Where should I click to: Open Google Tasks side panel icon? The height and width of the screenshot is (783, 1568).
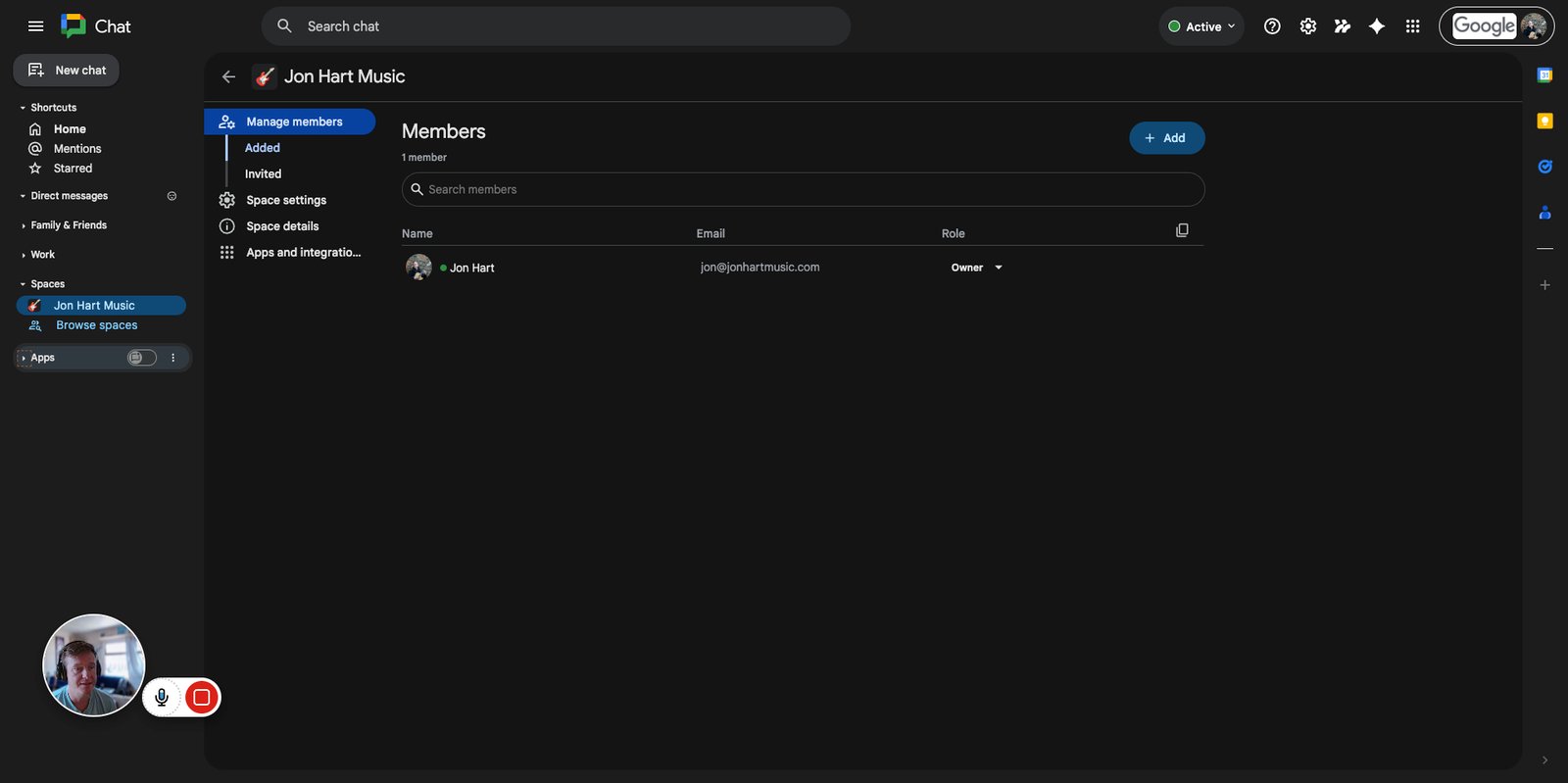(x=1544, y=167)
